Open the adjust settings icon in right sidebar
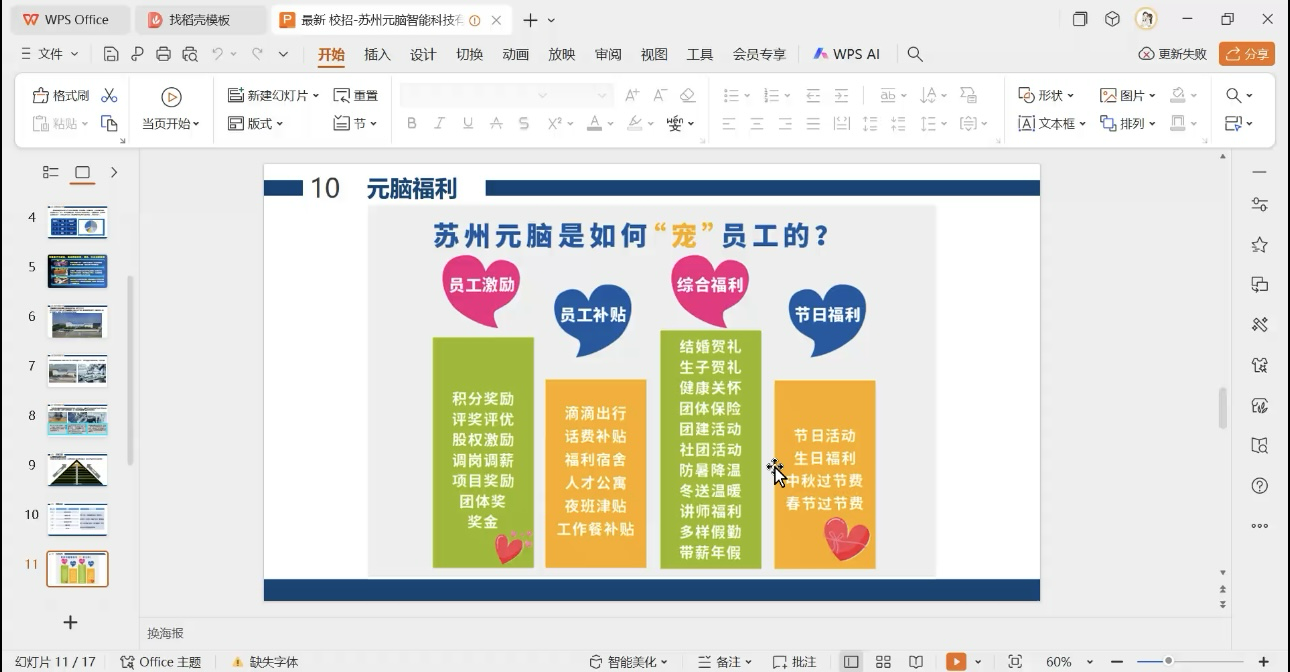Image resolution: width=1290 pixels, height=672 pixels. 1260,204
